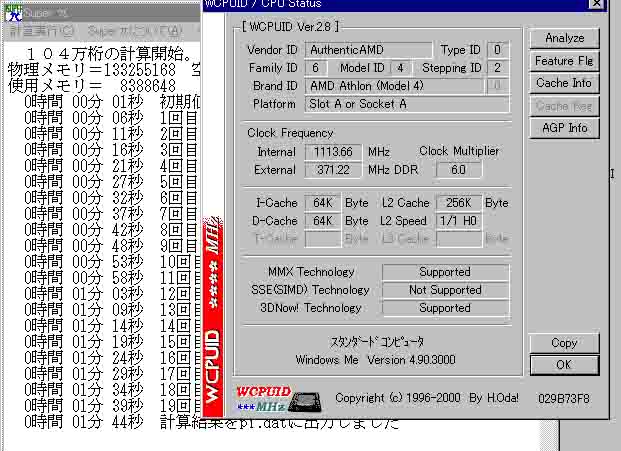
Task: Click the スタンダード コンピュータ text
Action: coord(377,342)
